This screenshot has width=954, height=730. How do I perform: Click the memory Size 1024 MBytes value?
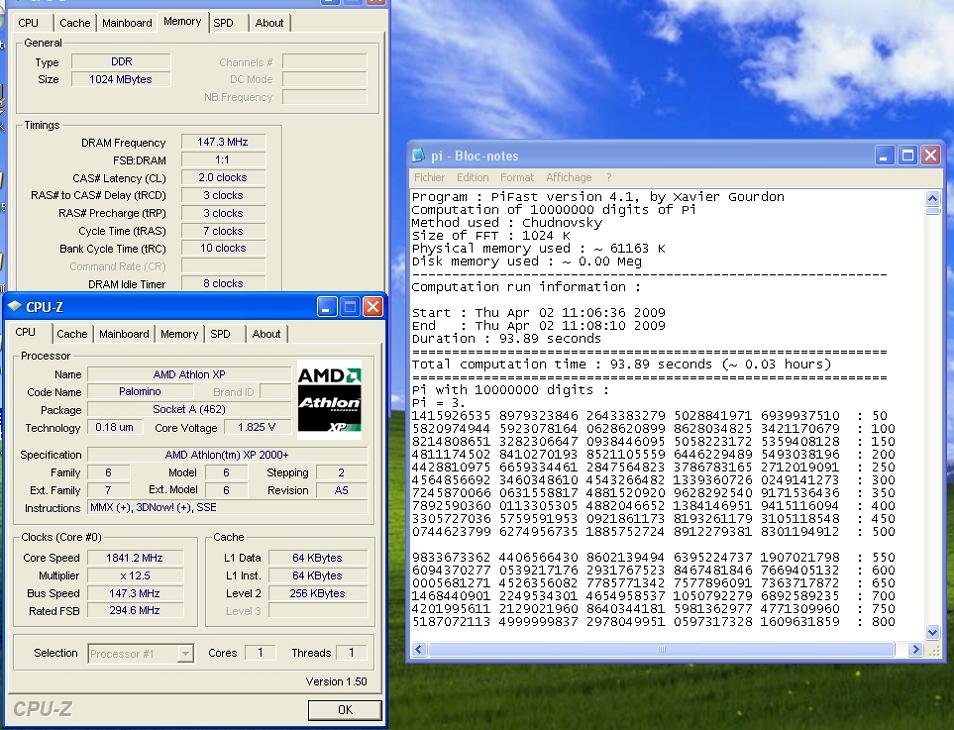(x=120, y=79)
